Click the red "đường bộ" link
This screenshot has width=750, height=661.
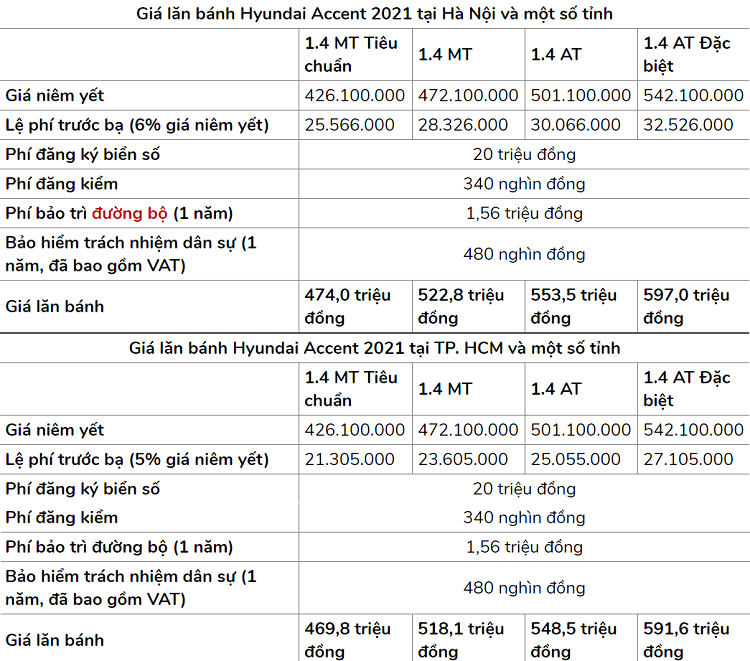pos(130,214)
